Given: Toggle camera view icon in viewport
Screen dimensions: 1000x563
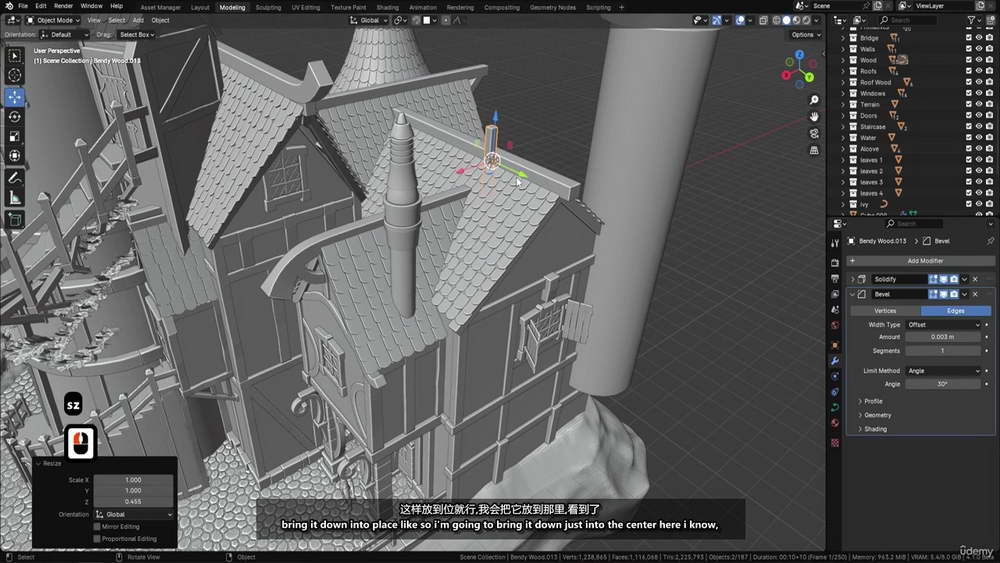Looking at the screenshot, I should click(814, 133).
